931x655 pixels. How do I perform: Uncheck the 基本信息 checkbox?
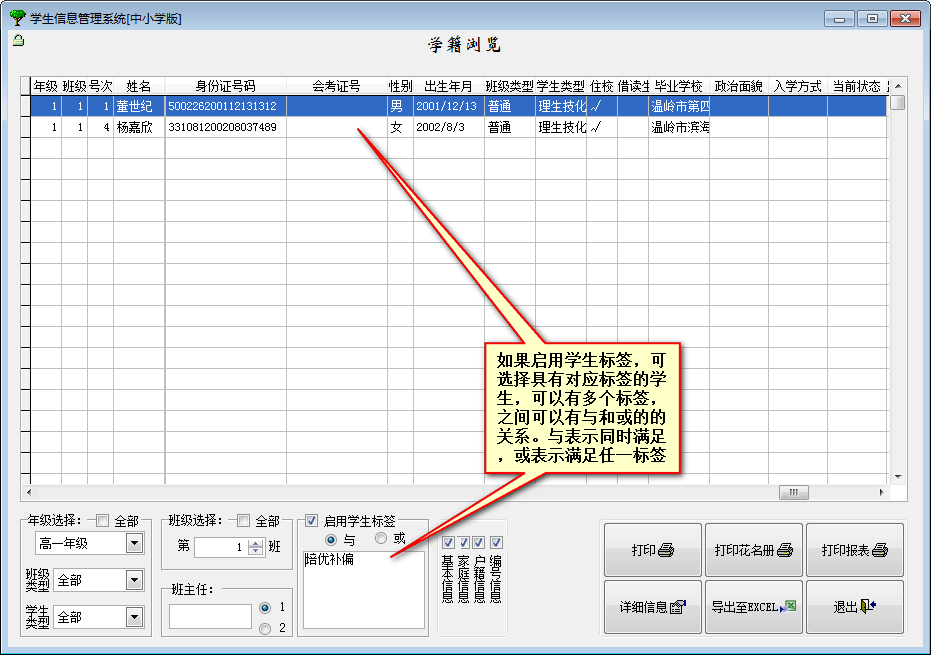click(x=448, y=542)
